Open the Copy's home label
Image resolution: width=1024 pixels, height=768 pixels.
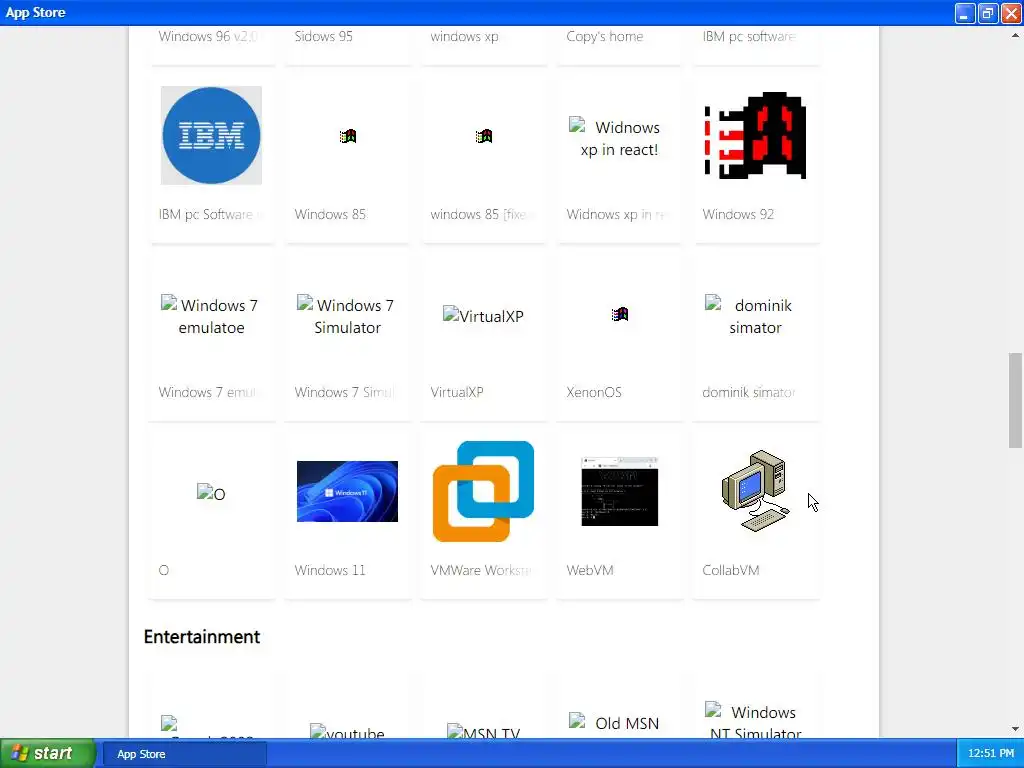605,37
